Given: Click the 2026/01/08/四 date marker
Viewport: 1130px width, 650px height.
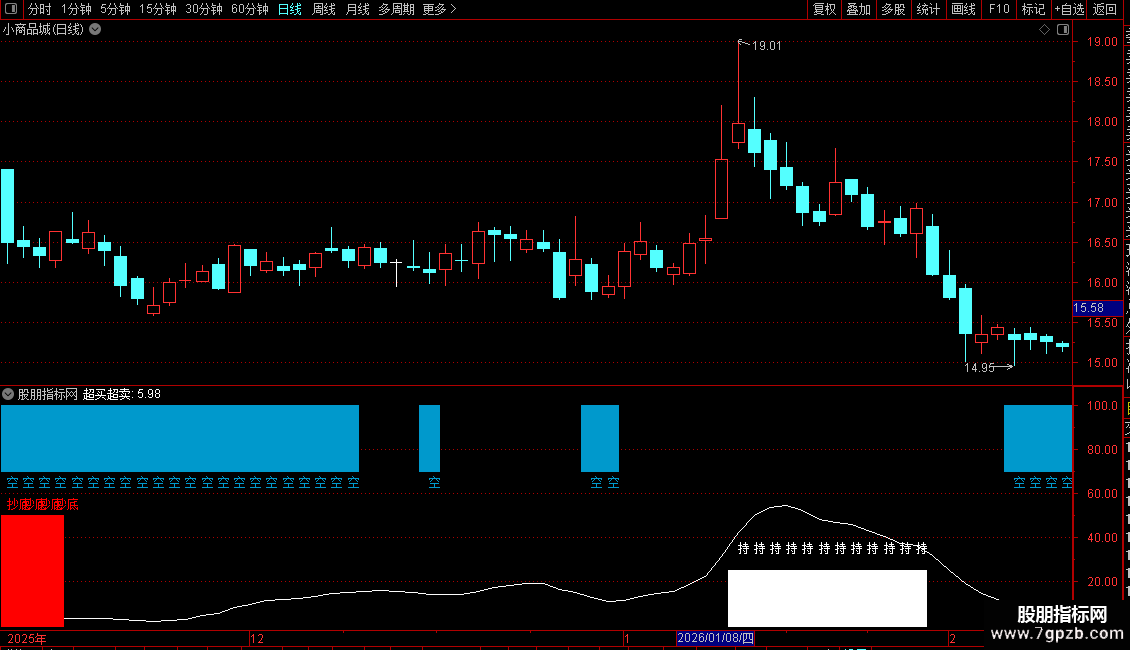Looking at the screenshot, I should tap(715, 638).
